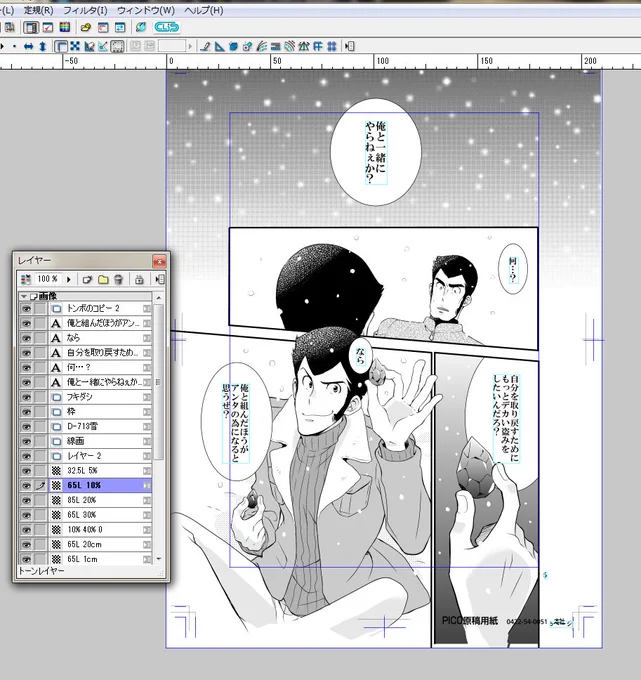Image resolution: width=641 pixels, height=680 pixels.
Task: Expand properties of 10% 40% 0 layer
Action: click(147, 530)
